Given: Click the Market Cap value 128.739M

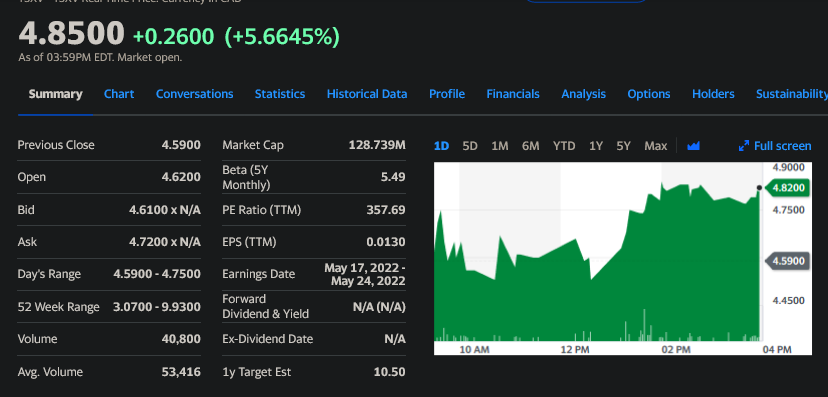Looking at the screenshot, I should point(377,145).
